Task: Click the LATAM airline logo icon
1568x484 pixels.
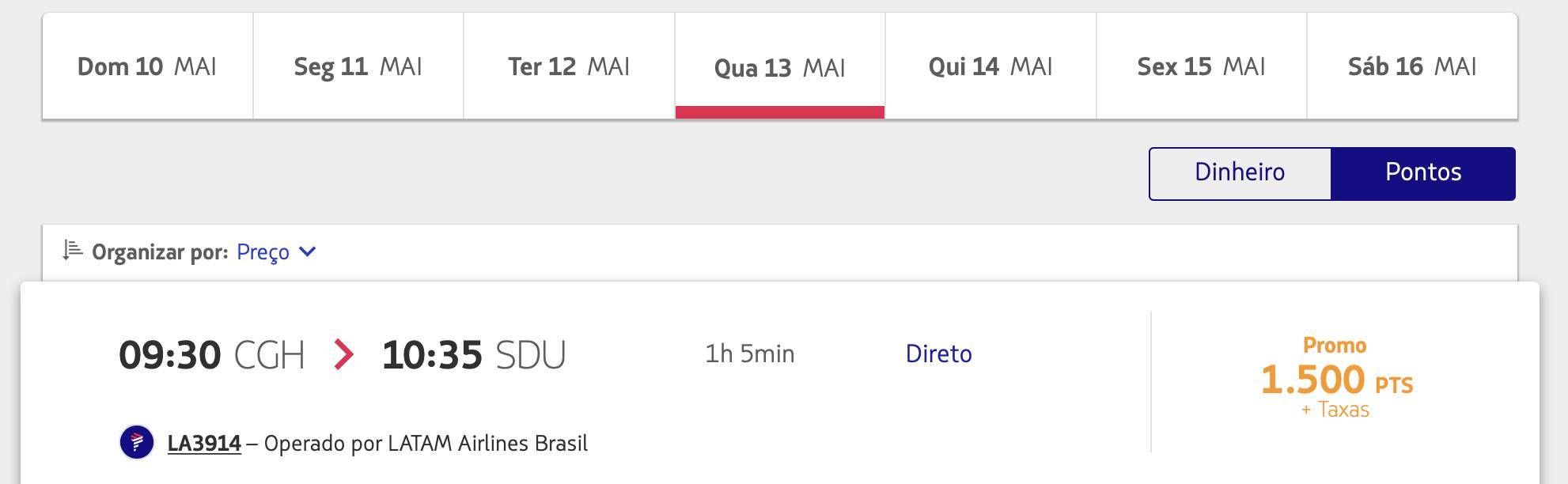Action: (x=136, y=442)
